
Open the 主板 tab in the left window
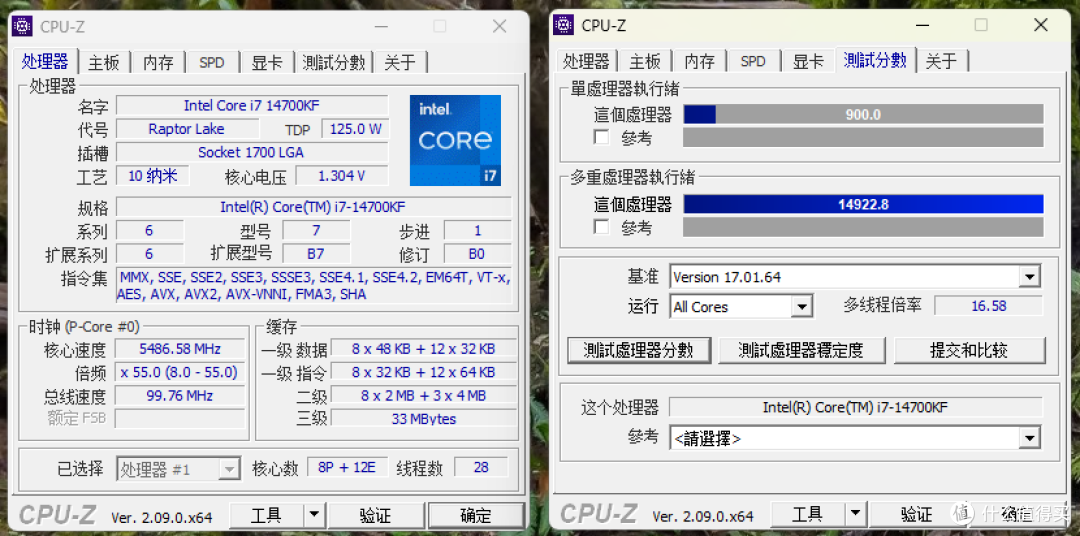[x=104, y=63]
